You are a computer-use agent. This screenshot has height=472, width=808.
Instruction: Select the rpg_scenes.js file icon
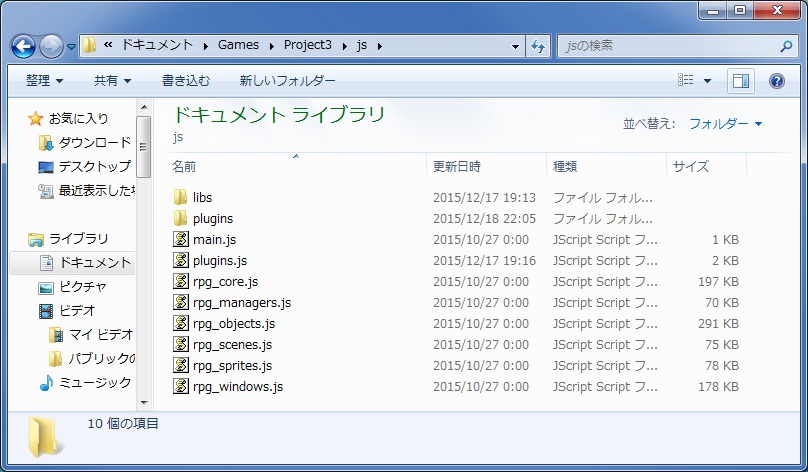tap(181, 344)
